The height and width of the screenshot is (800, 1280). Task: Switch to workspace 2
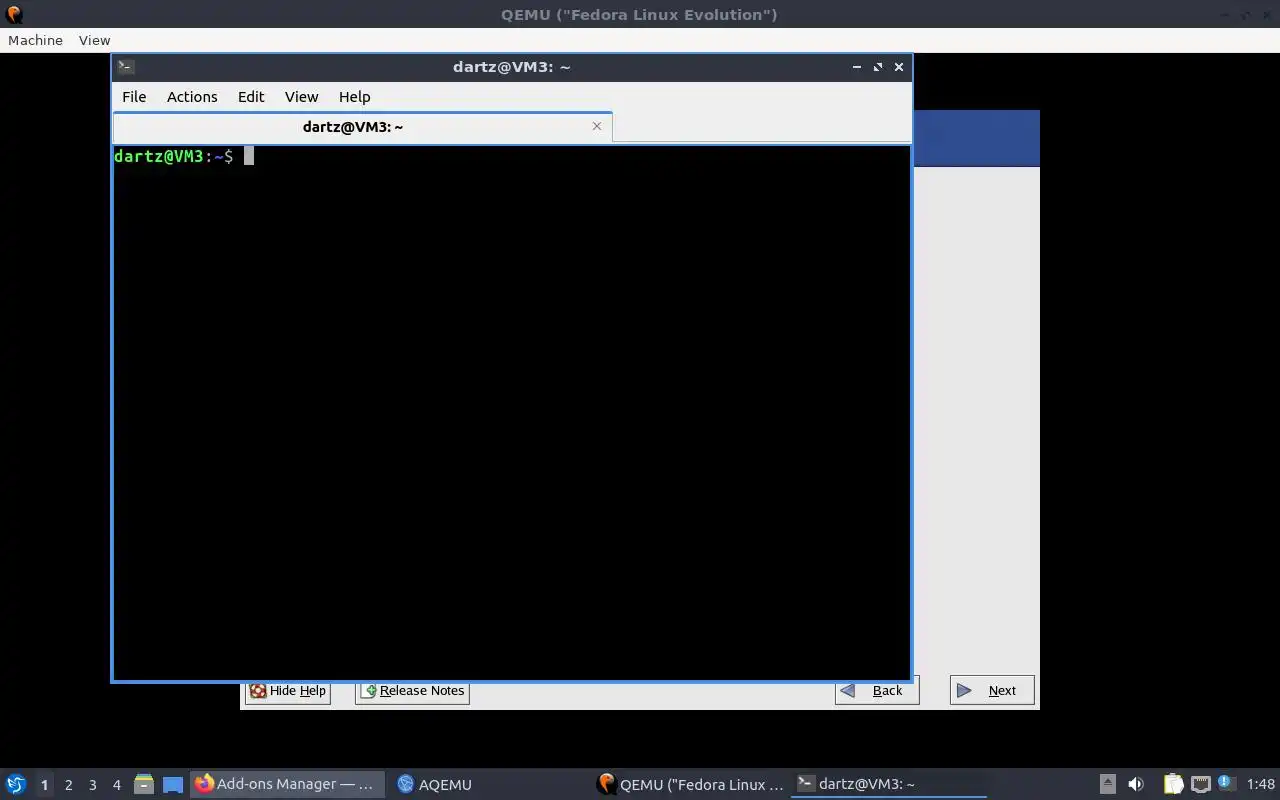(68, 785)
